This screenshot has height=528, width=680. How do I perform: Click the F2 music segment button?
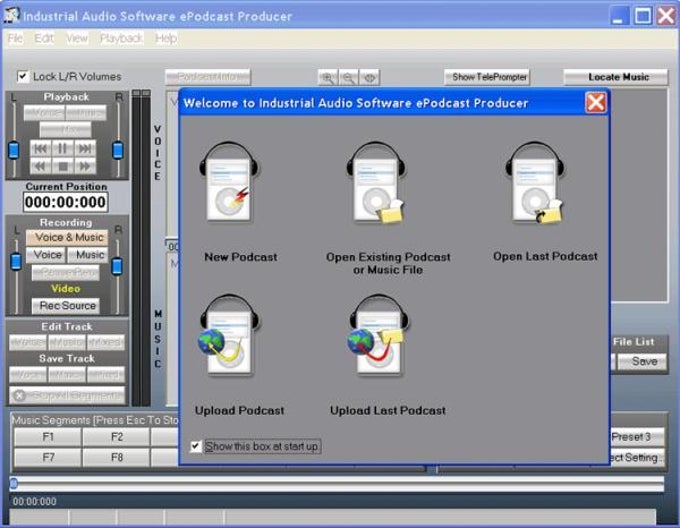[x=116, y=437]
